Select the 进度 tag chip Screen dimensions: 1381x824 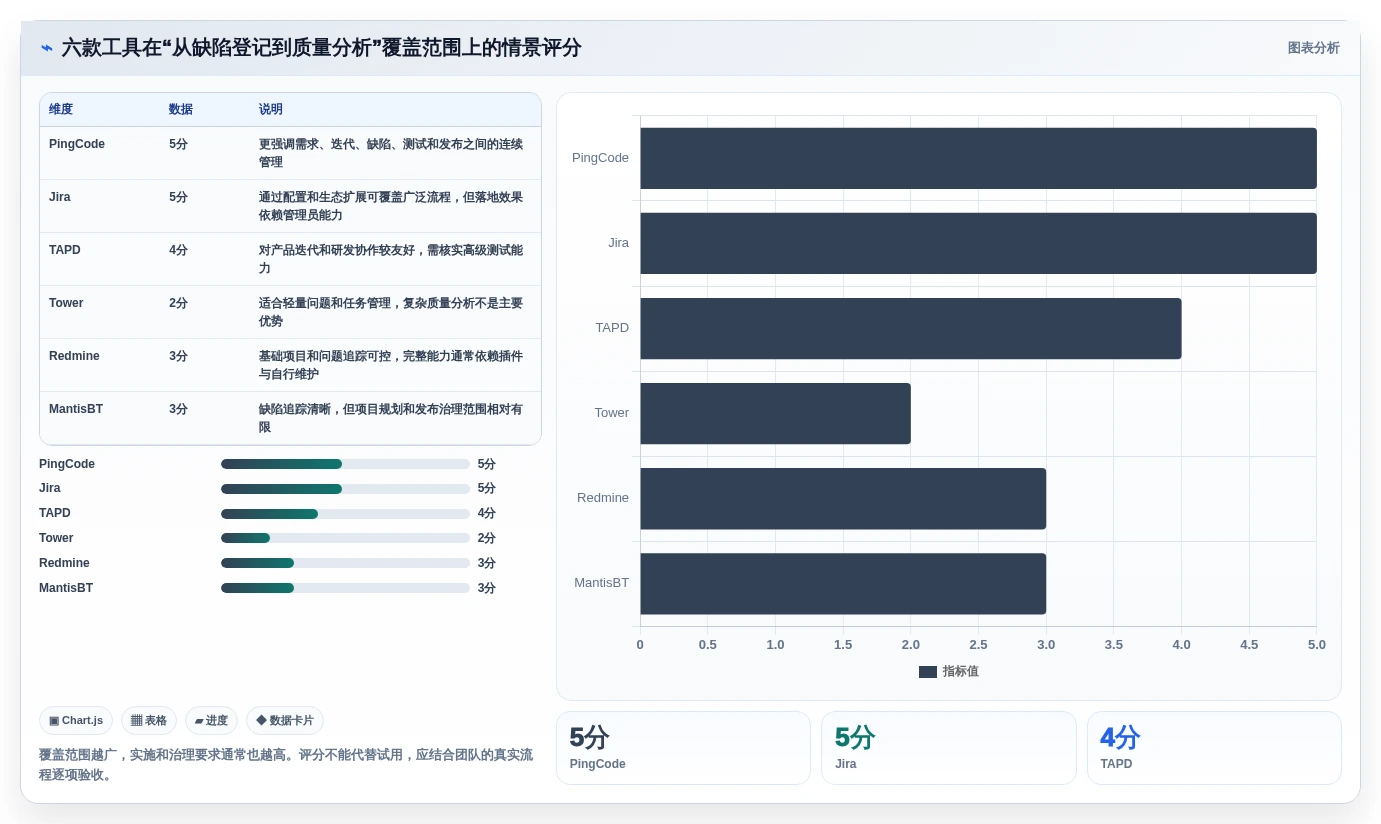coord(211,720)
